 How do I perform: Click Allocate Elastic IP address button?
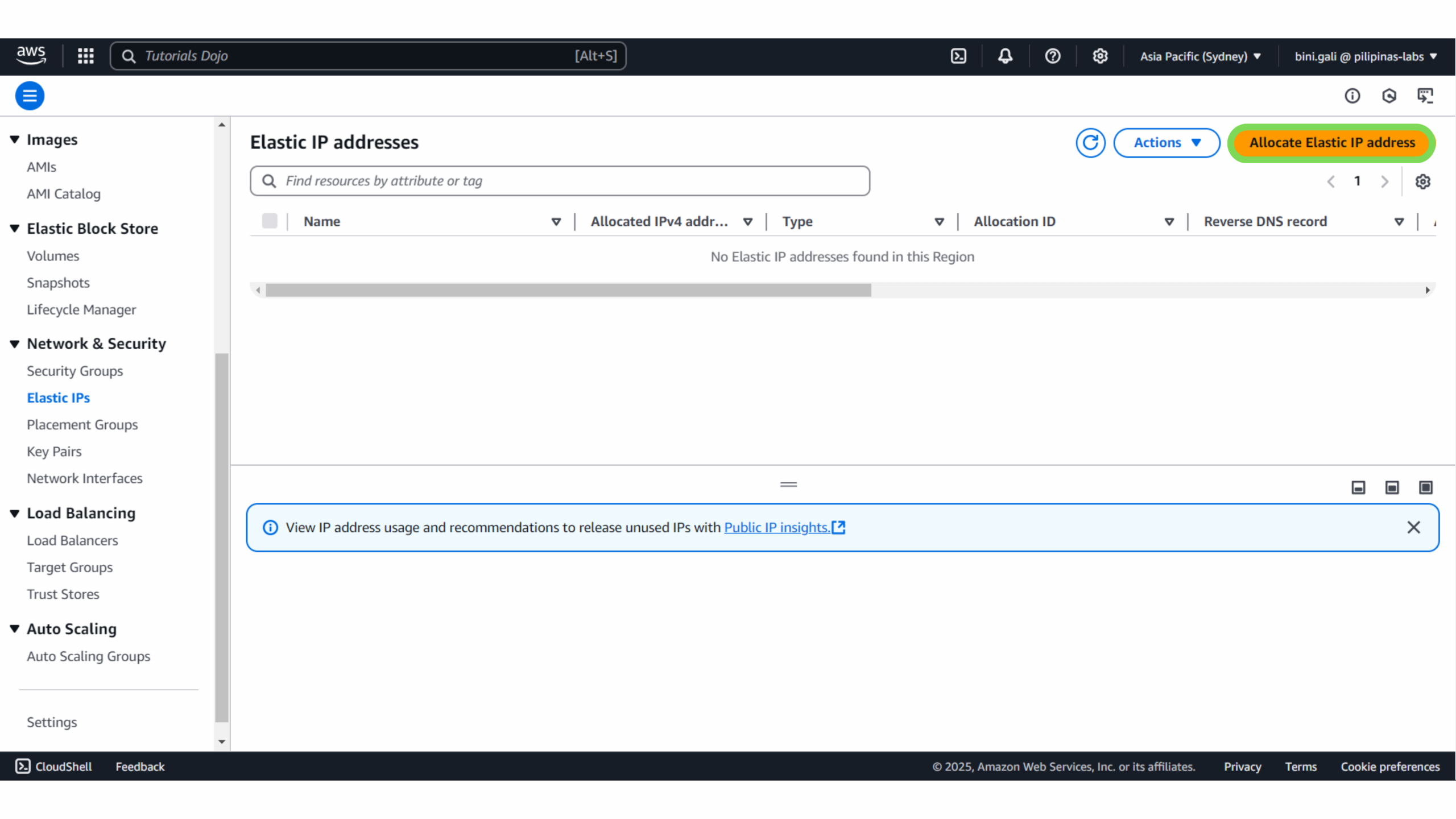pos(1331,142)
